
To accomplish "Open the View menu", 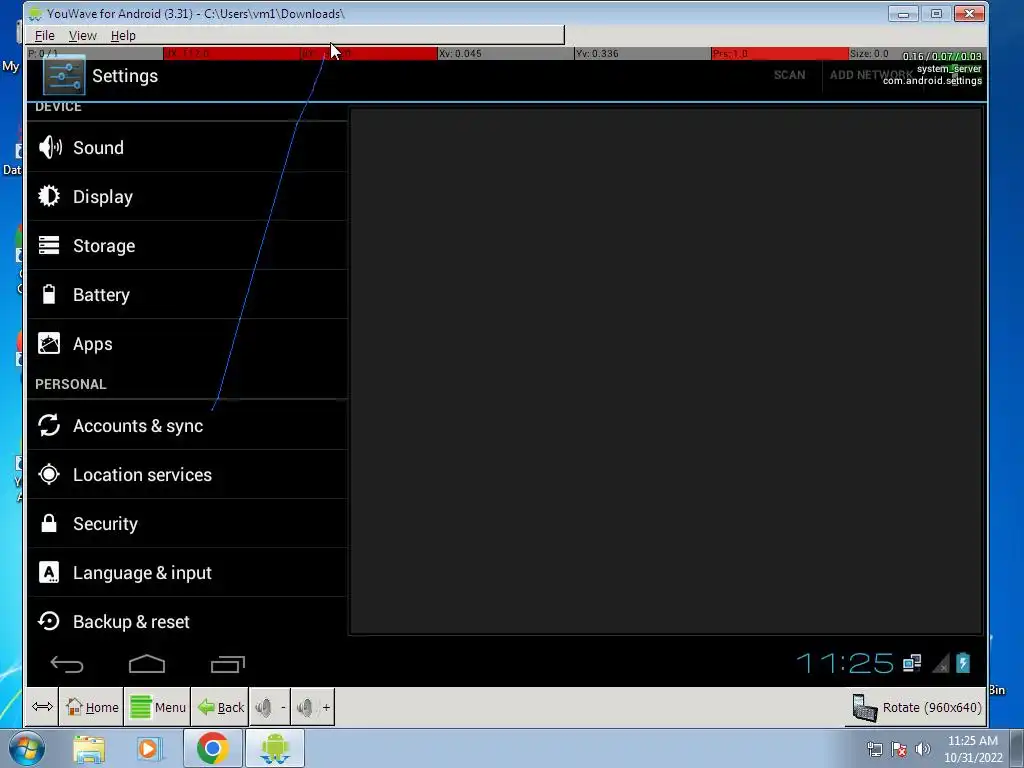I will 82,36.
